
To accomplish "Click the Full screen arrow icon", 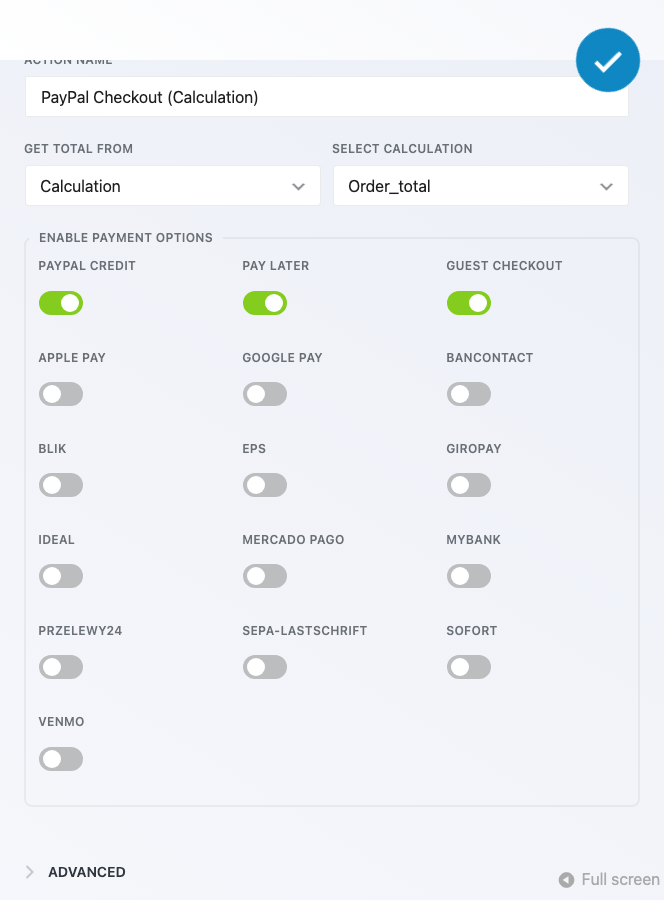I will [x=566, y=879].
